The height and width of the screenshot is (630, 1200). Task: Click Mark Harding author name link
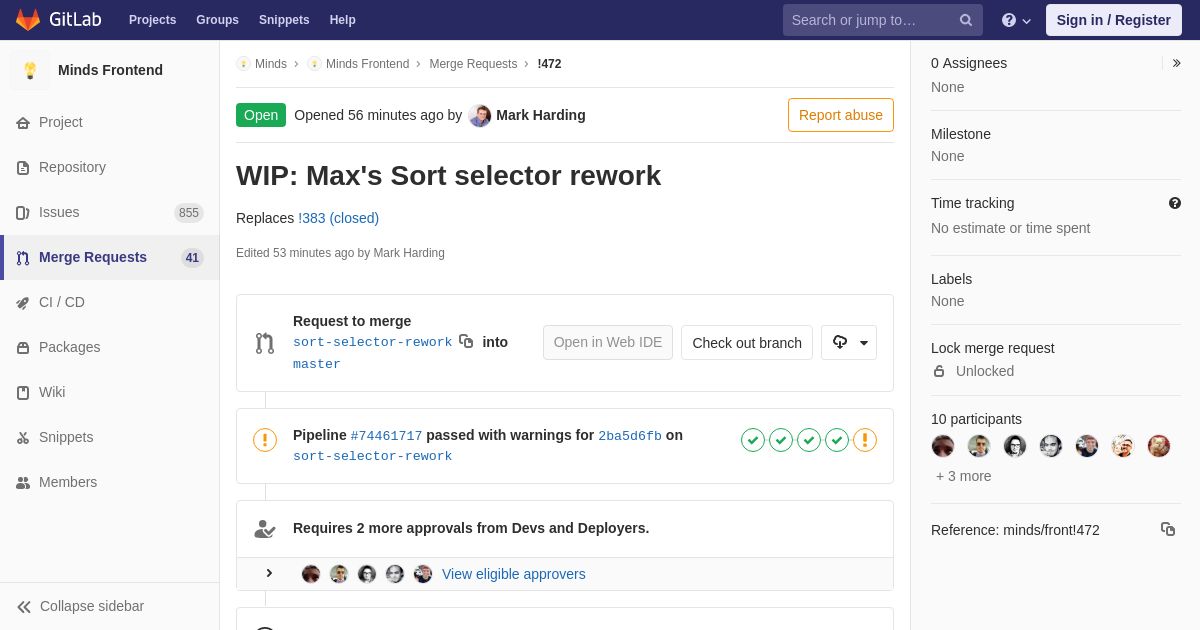pyautogui.click(x=541, y=115)
